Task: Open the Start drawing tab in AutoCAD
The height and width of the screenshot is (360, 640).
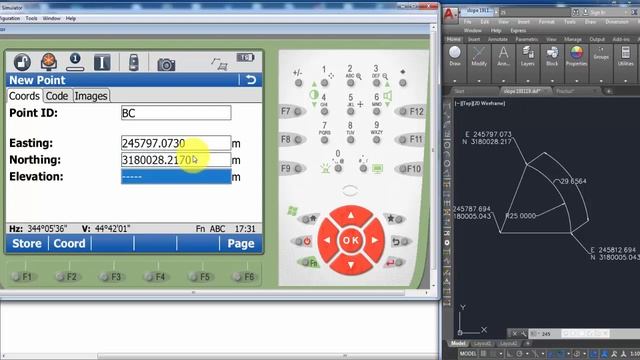Action: point(460,91)
